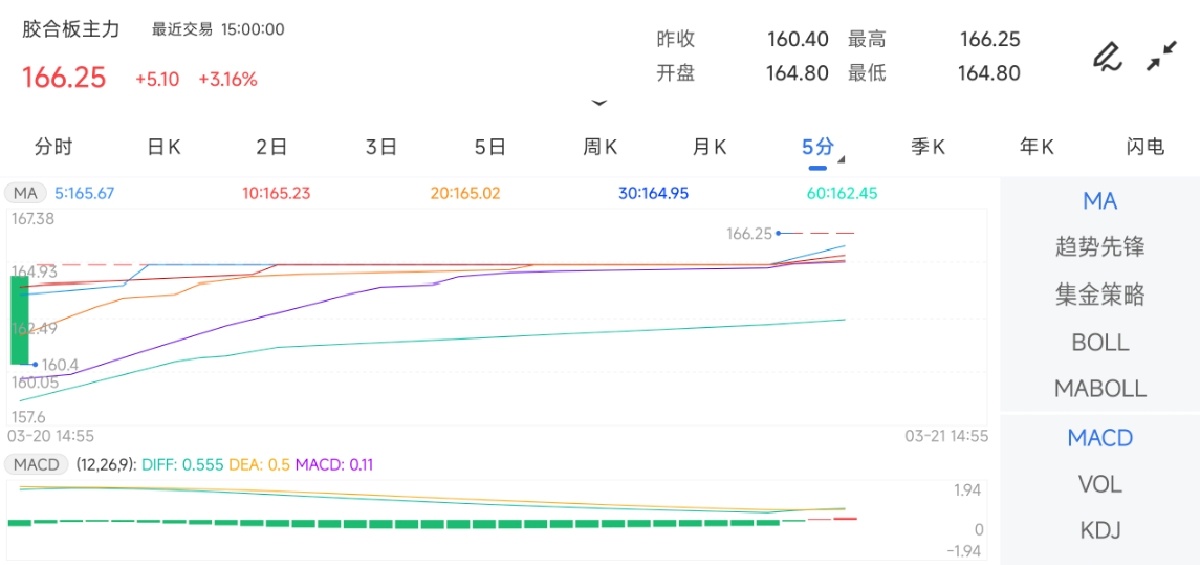Screen dimensions: 1200x565
Task: Click the 166.25 latest price
Action: point(64,78)
